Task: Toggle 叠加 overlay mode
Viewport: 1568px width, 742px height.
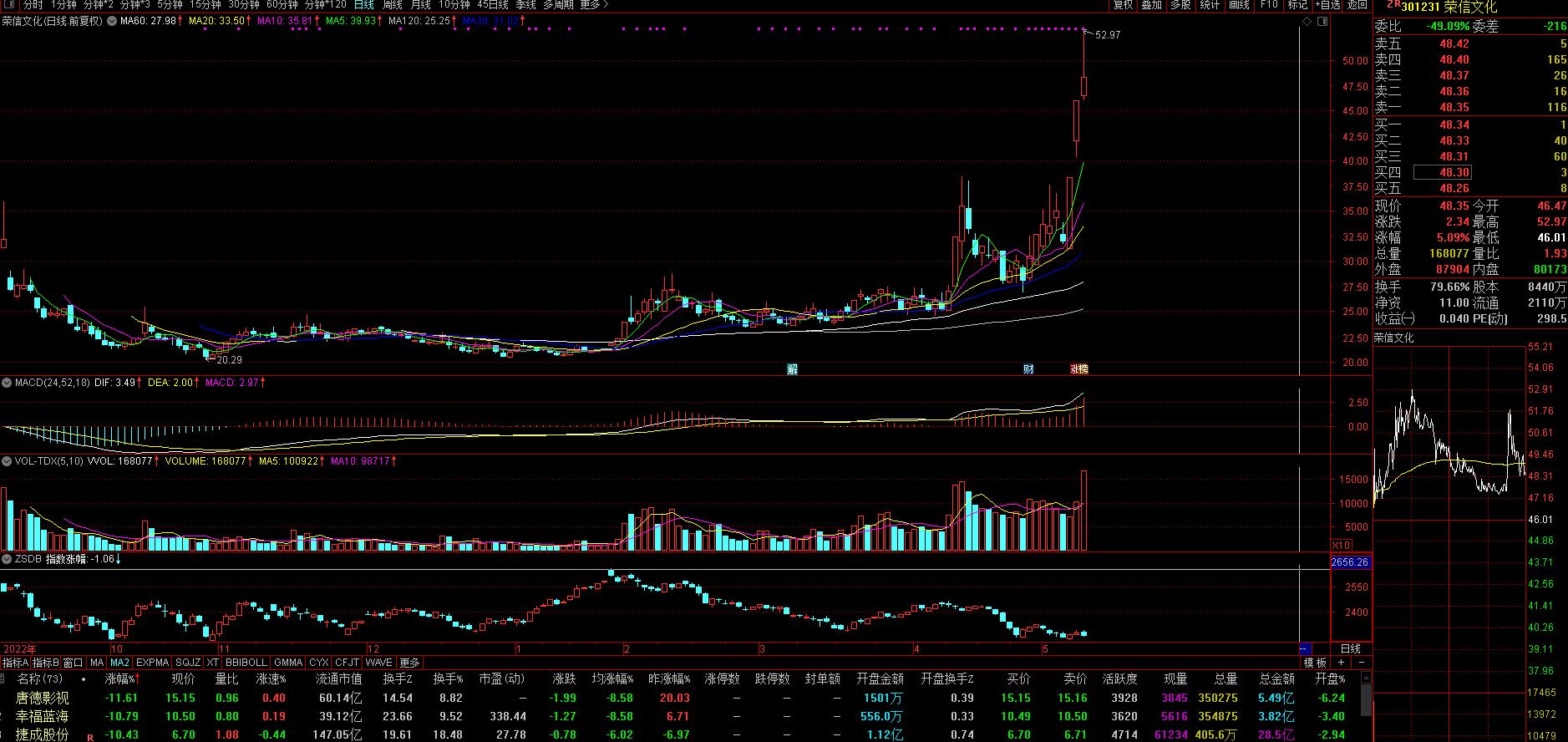Action: click(x=1151, y=5)
